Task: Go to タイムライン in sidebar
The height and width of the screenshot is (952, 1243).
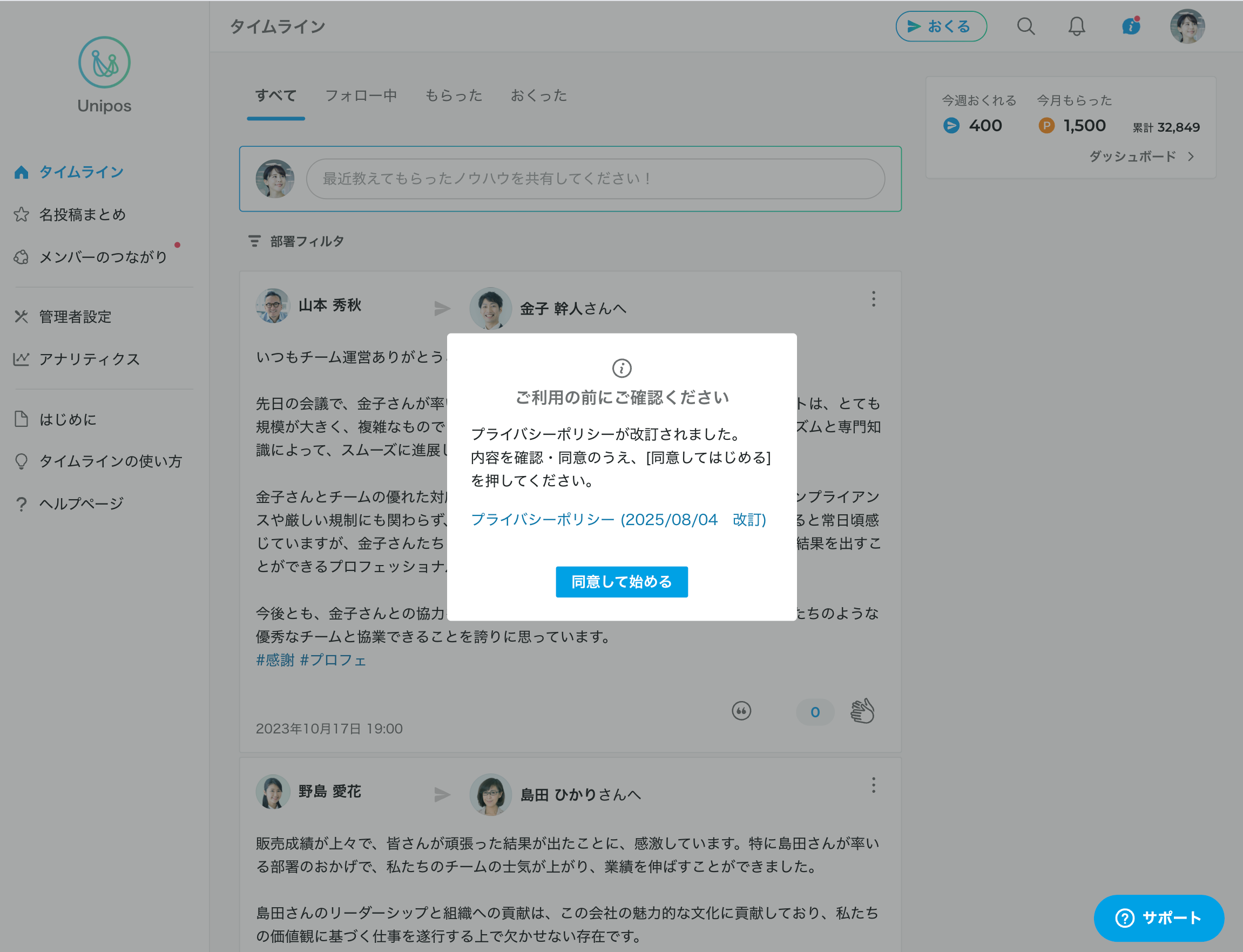Action: coord(81,172)
